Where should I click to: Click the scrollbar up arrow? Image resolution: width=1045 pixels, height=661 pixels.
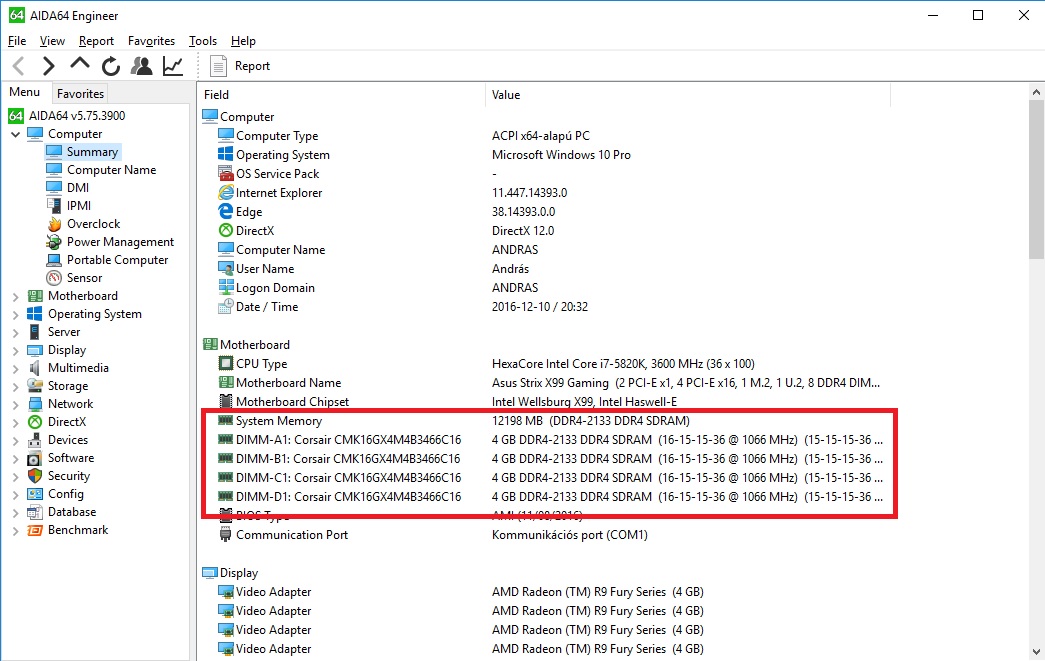pyautogui.click(x=1036, y=92)
